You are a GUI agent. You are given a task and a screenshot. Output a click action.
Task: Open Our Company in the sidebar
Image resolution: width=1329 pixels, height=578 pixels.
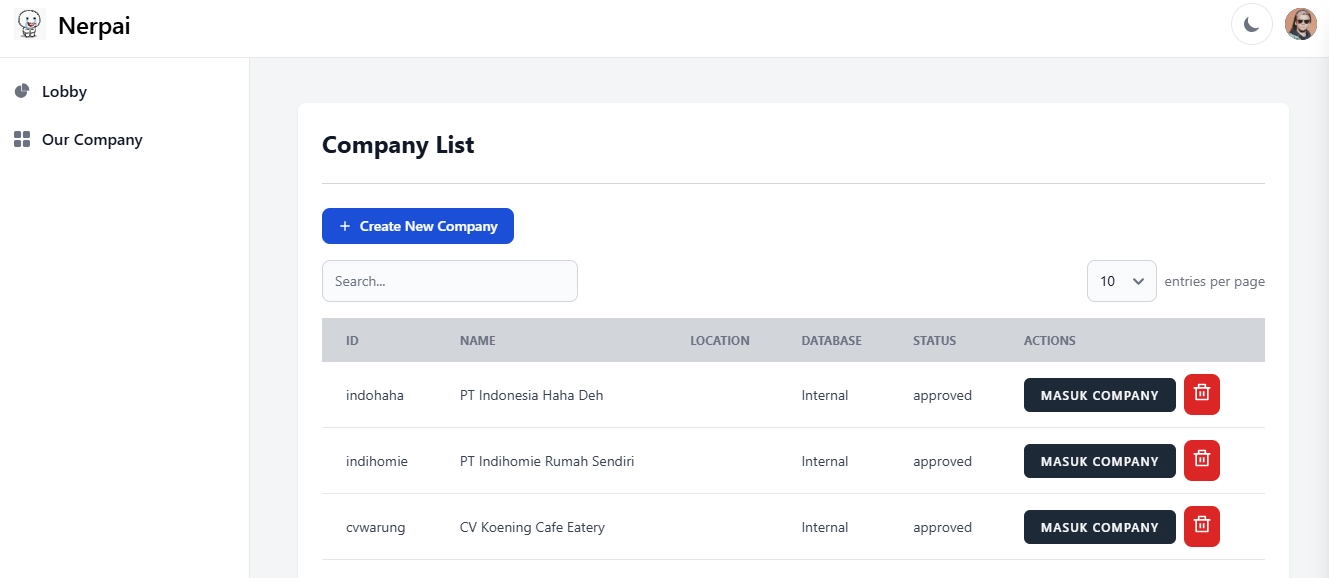92,140
